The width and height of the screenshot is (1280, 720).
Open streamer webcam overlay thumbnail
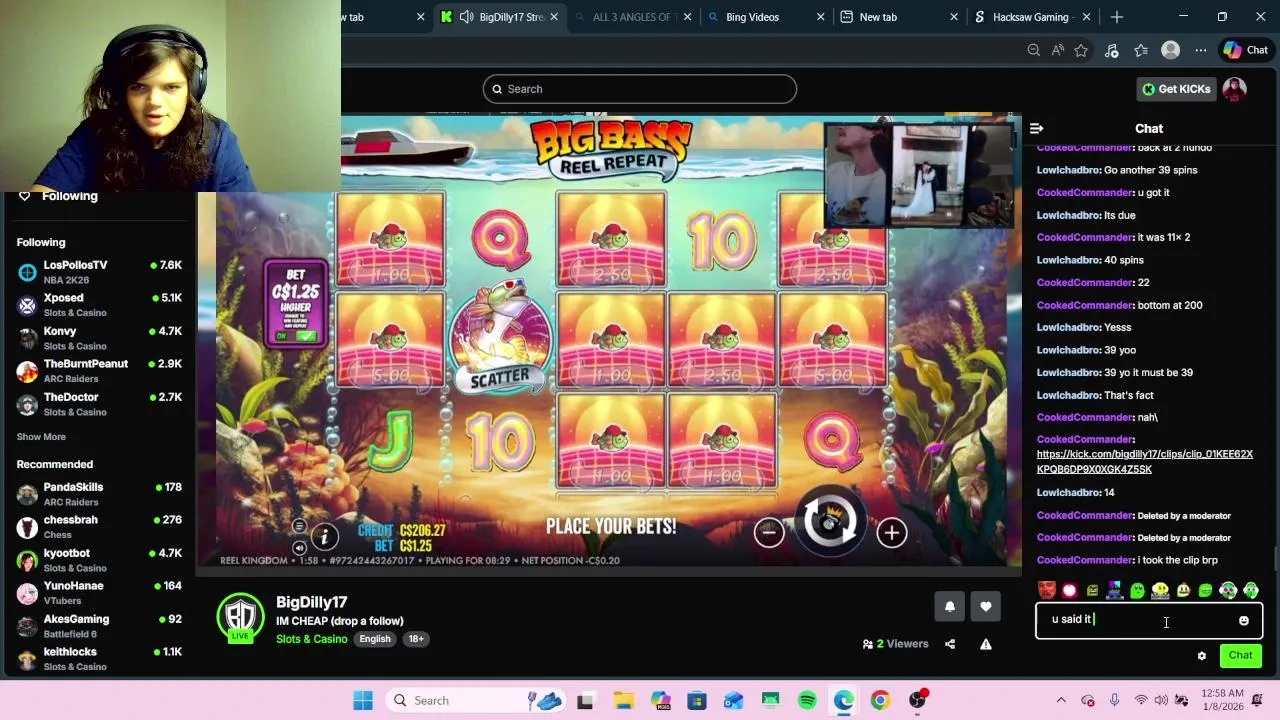point(919,175)
